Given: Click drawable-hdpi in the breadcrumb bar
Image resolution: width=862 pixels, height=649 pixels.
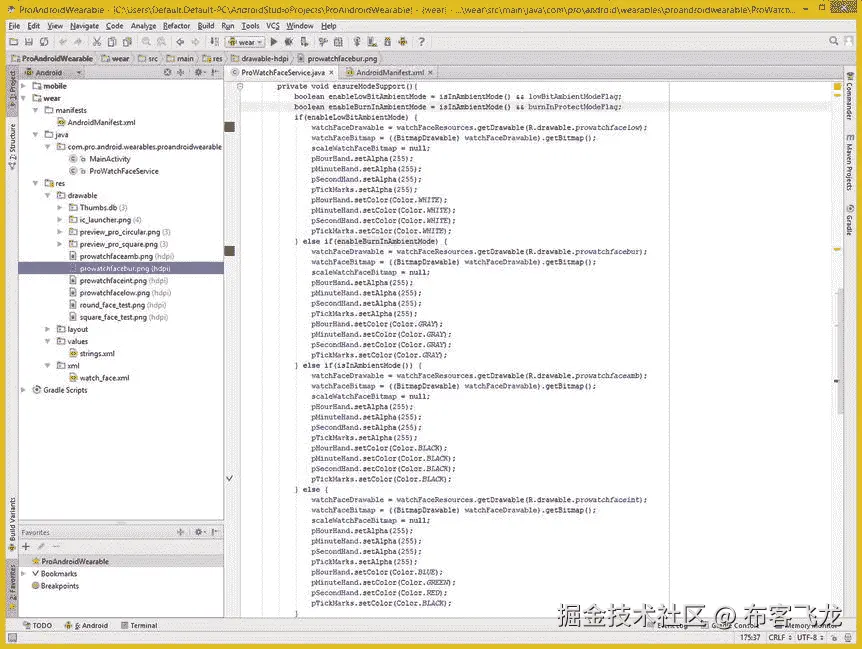Looking at the screenshot, I should coord(259,58).
